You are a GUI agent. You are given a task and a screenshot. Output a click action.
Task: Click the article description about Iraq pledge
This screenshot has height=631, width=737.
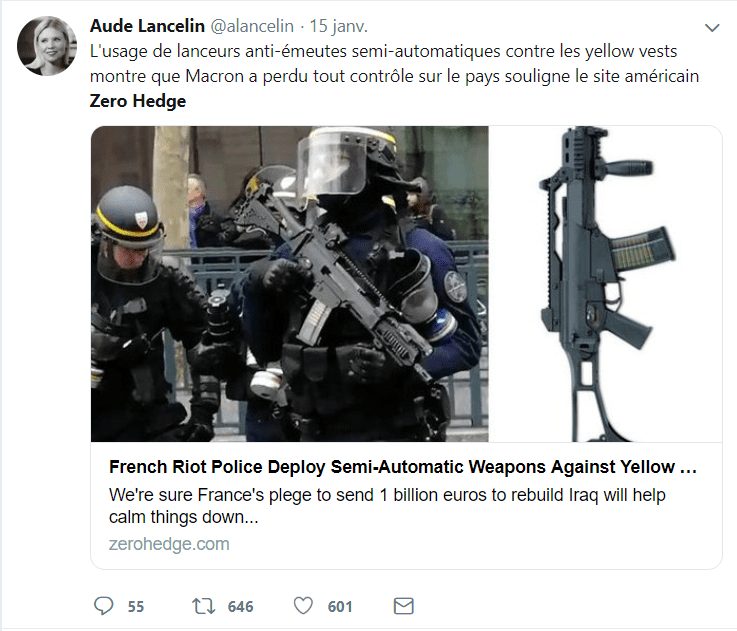pos(387,506)
